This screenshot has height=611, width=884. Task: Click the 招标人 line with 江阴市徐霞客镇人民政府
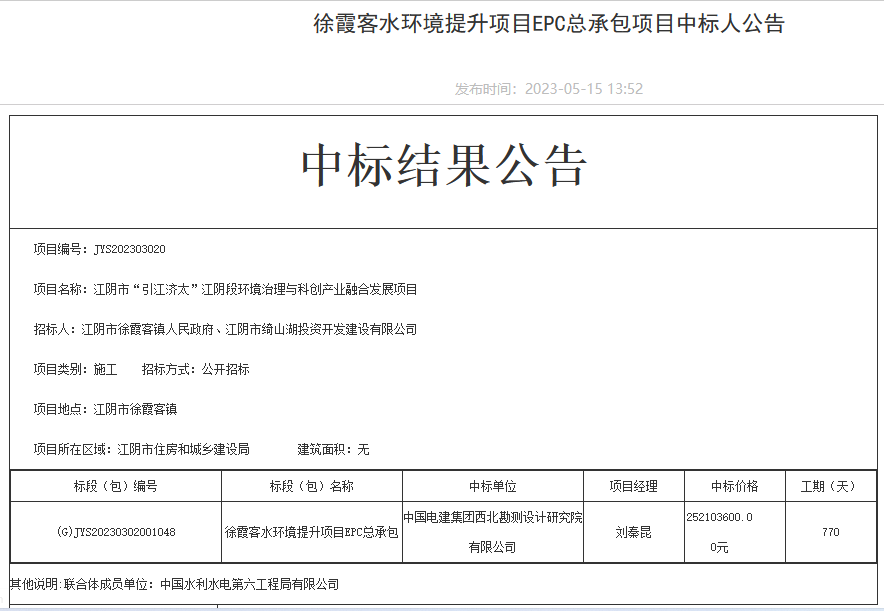[x=225, y=329]
